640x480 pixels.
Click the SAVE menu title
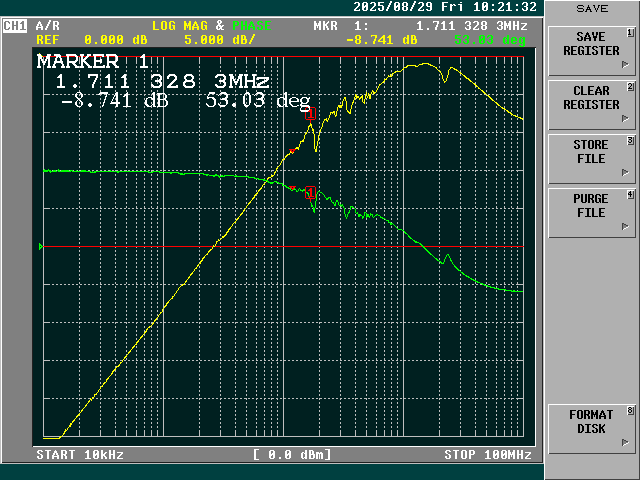pyautogui.click(x=591, y=8)
